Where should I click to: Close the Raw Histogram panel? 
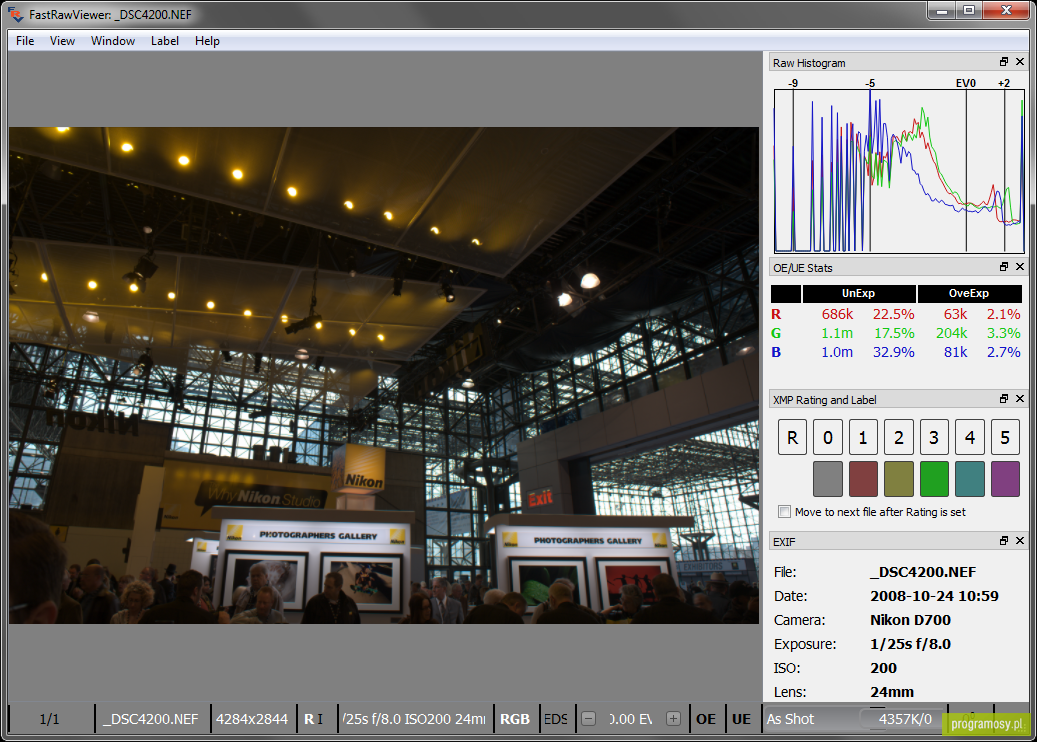(1020, 62)
